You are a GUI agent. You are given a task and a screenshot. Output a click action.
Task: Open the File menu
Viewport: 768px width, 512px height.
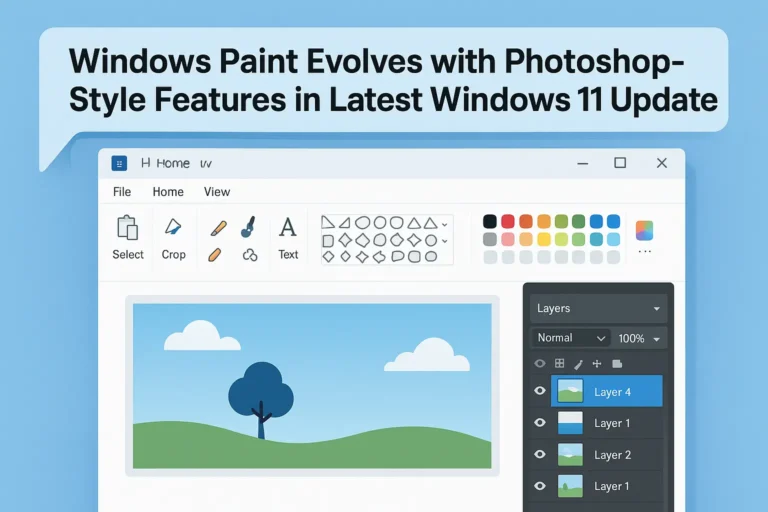pyautogui.click(x=122, y=192)
